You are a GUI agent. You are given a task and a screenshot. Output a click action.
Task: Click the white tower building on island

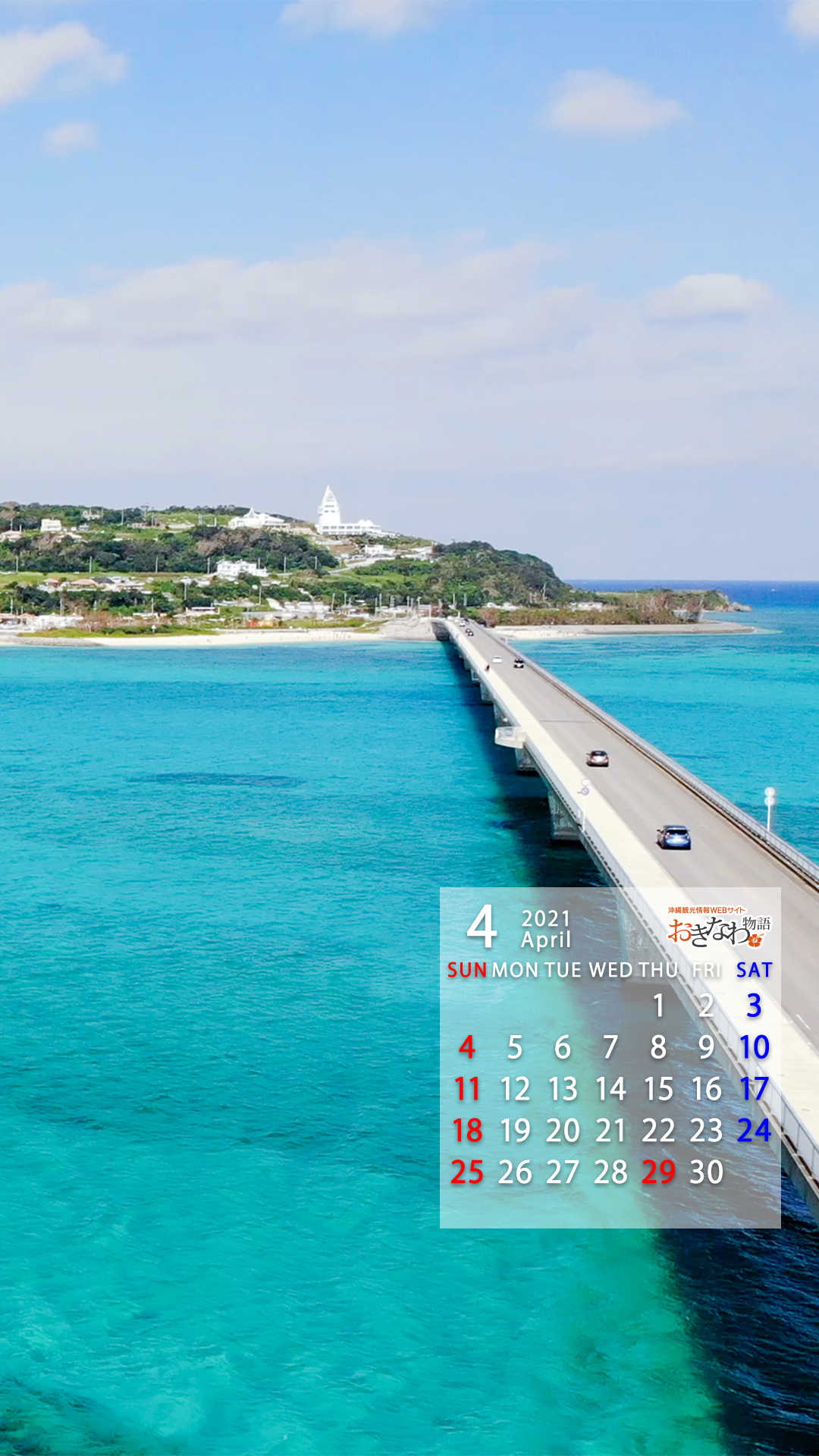pos(328,510)
